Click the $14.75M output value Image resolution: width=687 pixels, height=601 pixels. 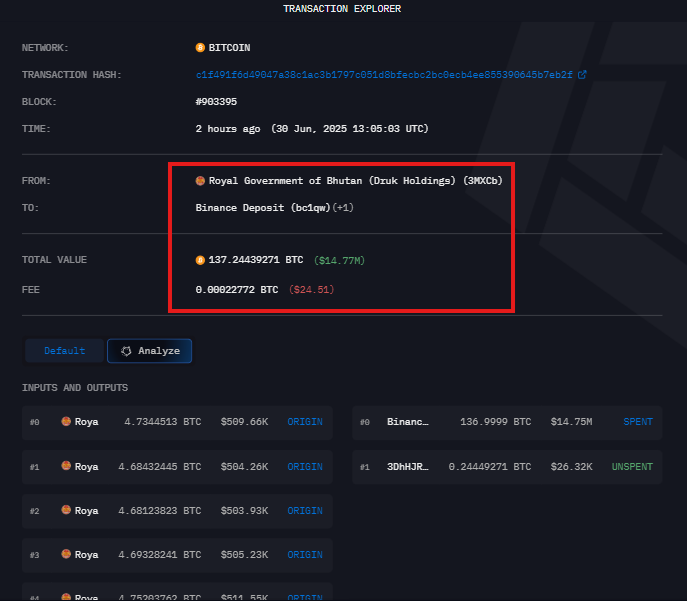point(571,422)
